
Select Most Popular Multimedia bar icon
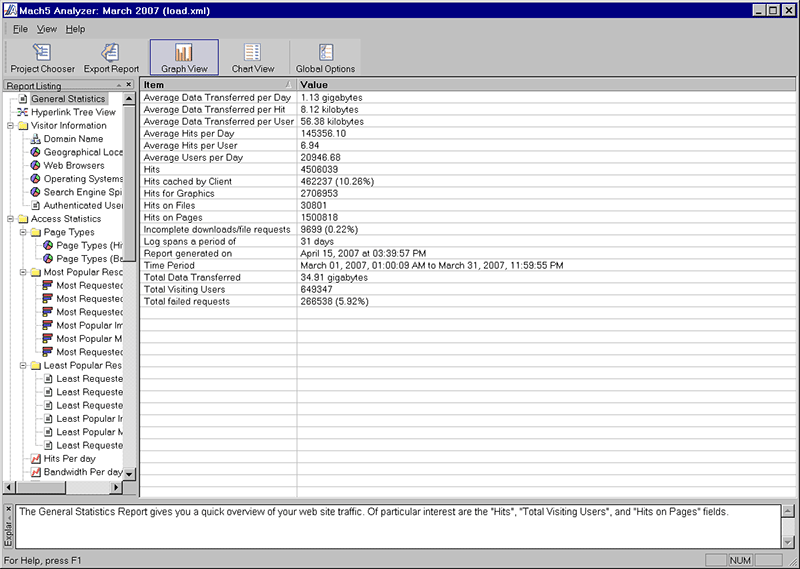click(x=47, y=338)
